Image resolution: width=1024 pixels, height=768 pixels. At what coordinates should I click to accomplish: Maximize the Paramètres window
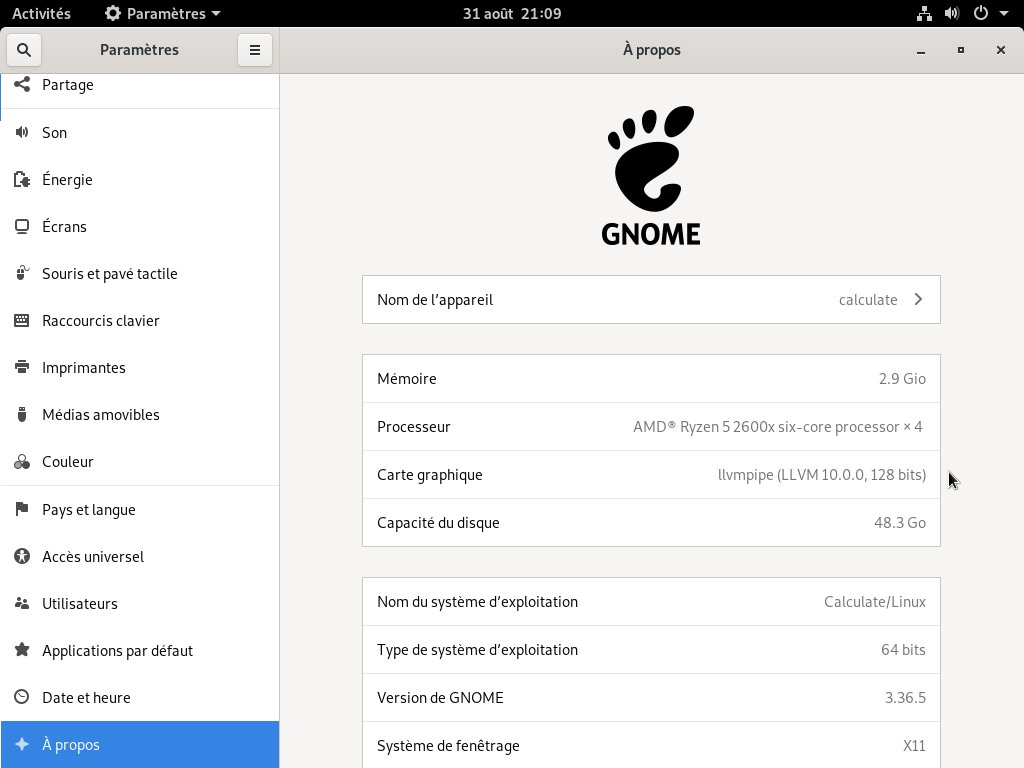click(x=961, y=50)
